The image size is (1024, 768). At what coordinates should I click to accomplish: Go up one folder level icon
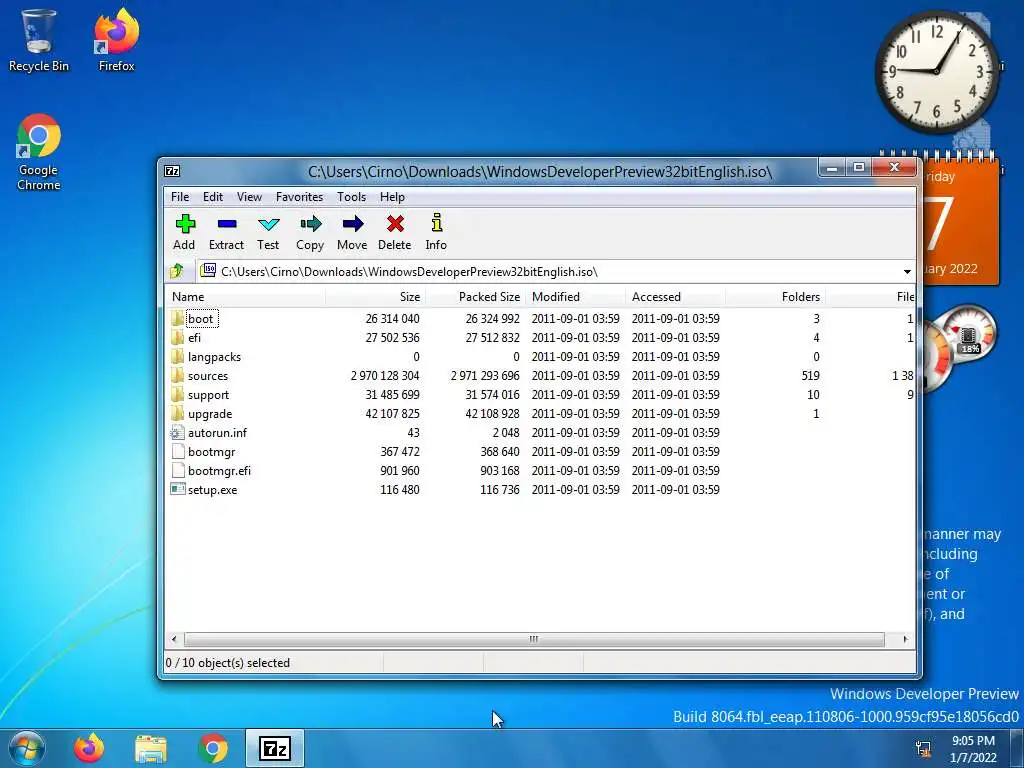pos(176,271)
